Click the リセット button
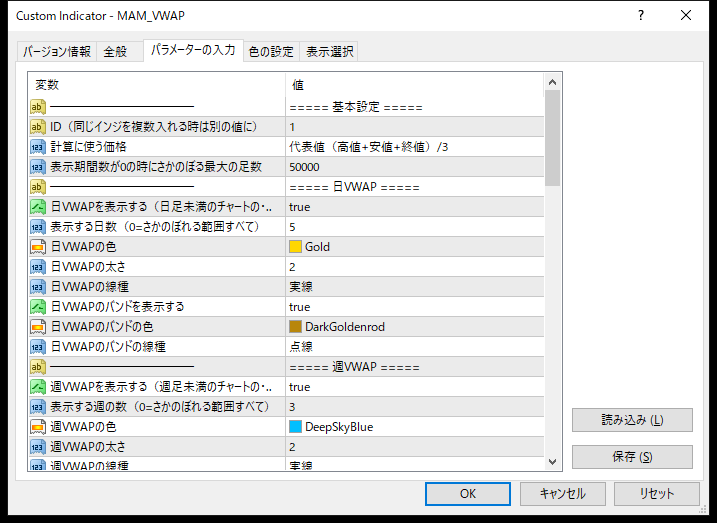This screenshot has height=523, width=717. pos(657,494)
